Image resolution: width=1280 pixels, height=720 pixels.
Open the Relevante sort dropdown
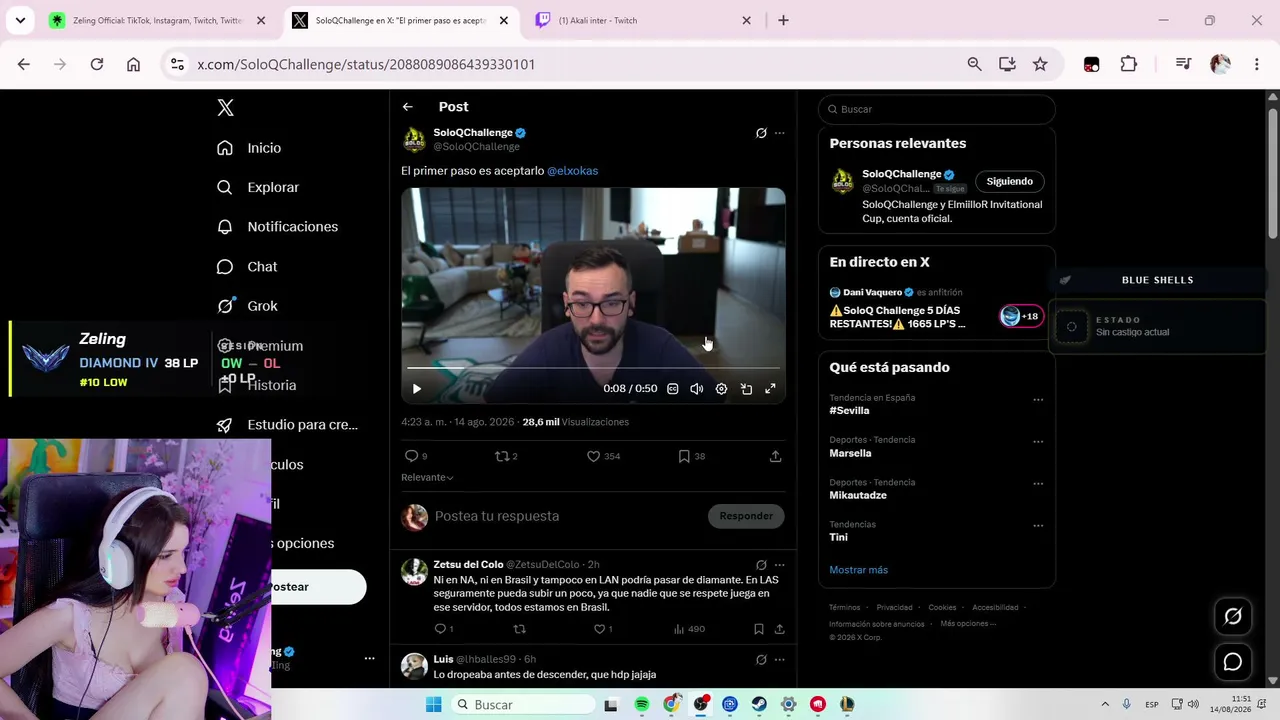[x=427, y=477]
